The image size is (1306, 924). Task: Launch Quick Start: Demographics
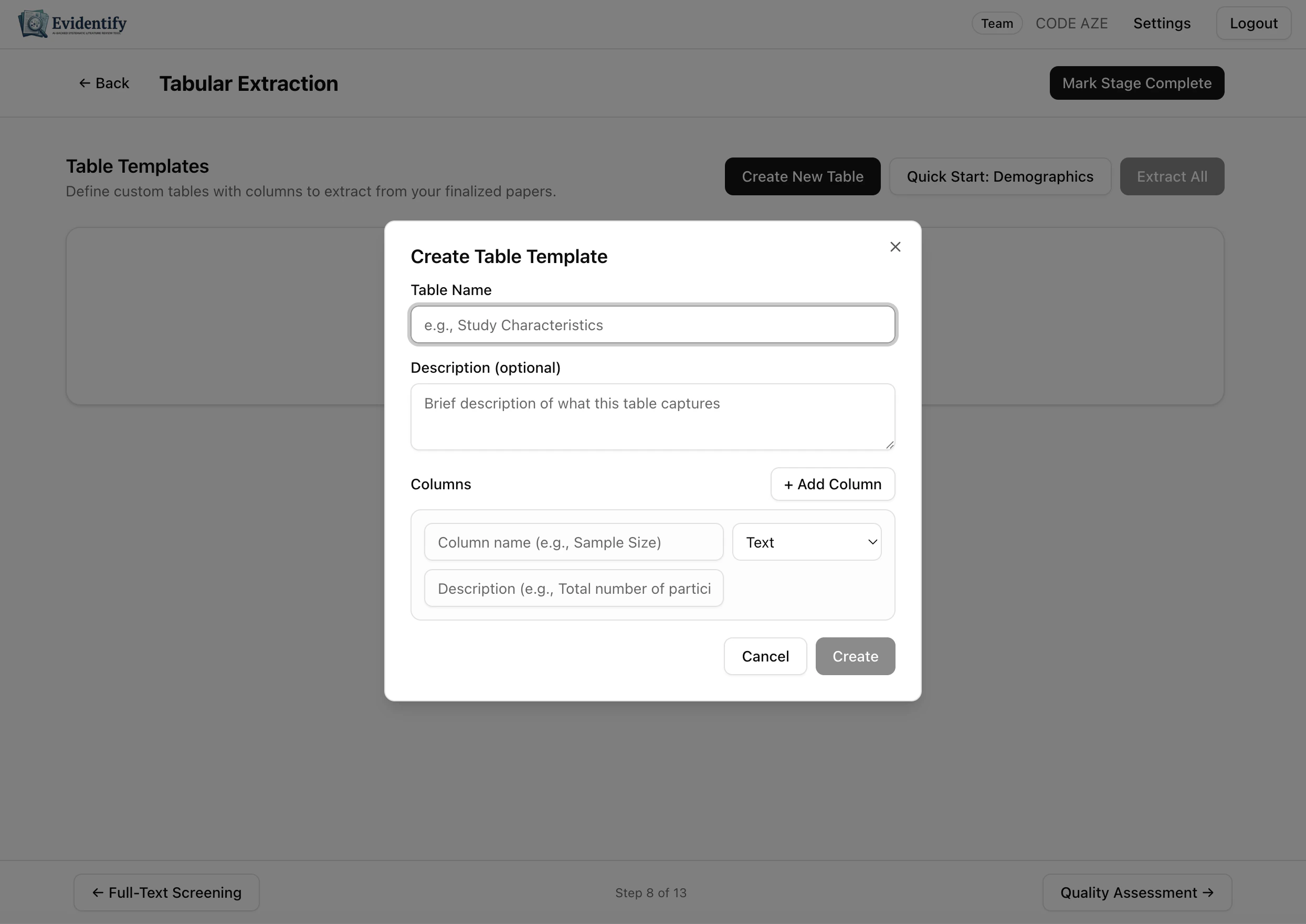coord(999,176)
